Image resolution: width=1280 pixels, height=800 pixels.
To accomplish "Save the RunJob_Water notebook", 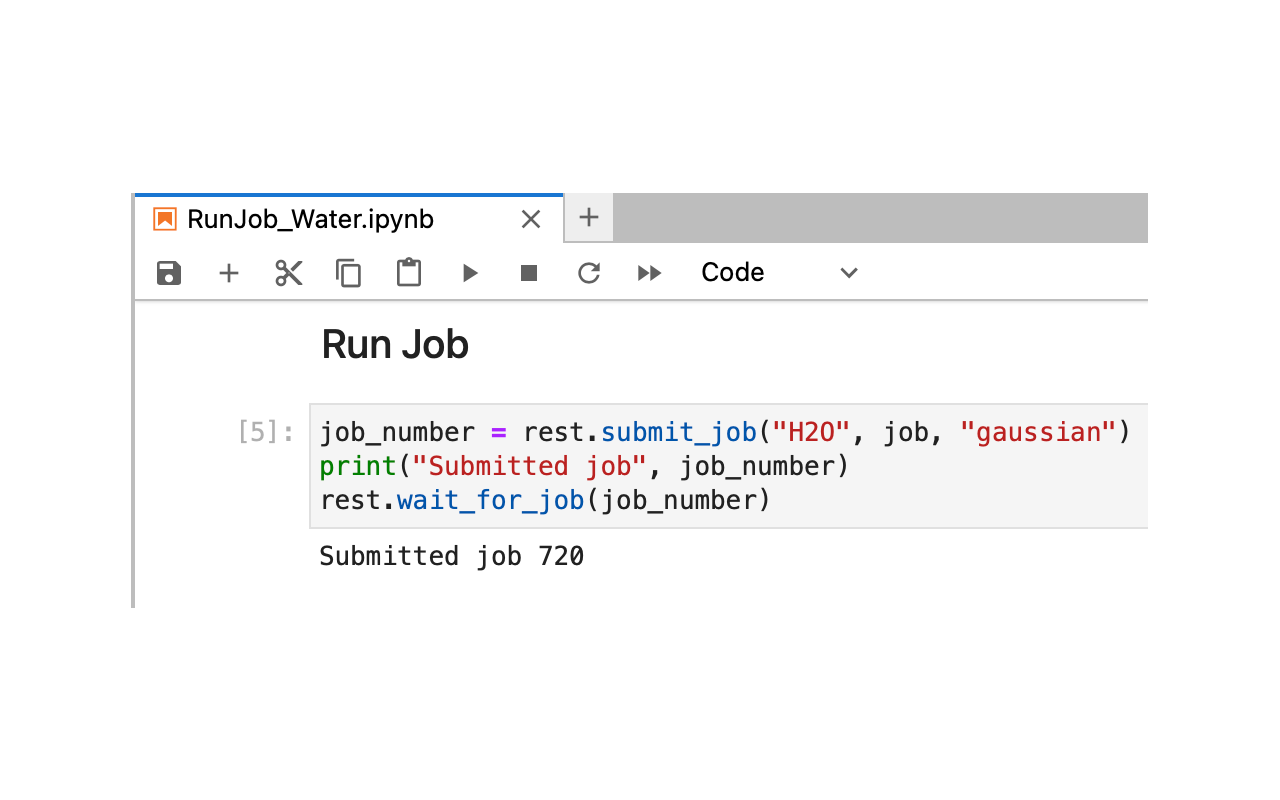I will coord(168,272).
